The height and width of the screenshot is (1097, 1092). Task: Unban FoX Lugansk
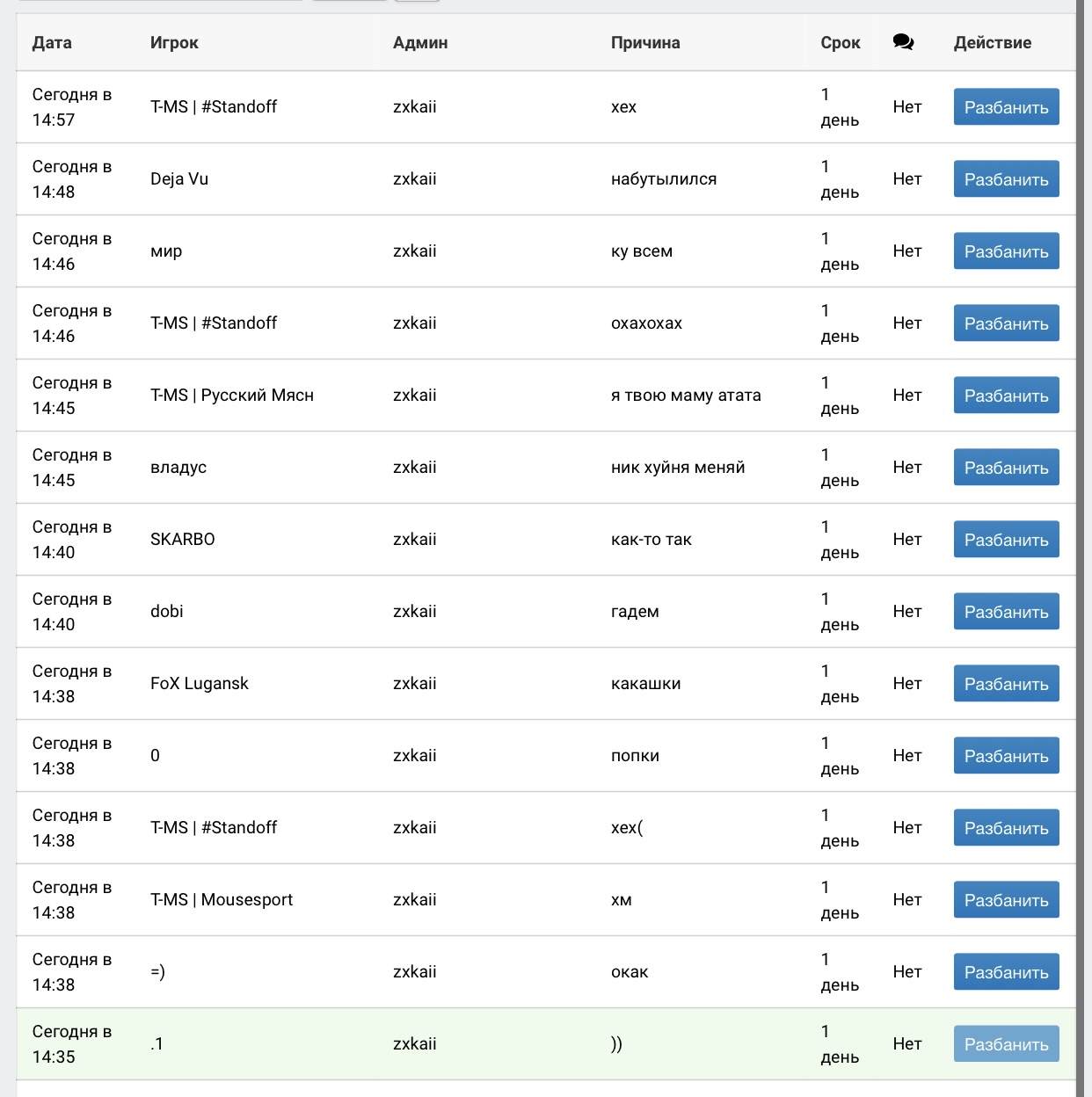(x=1006, y=684)
